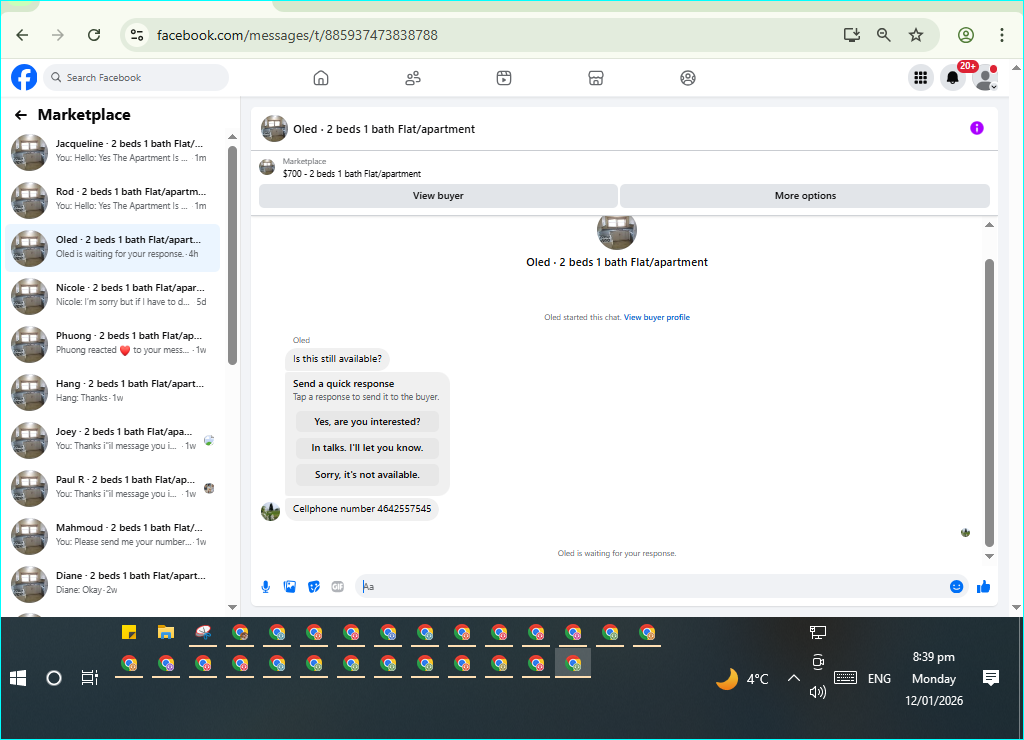Screen dimensions: 1024x740
Task: Click the back arrow beside Marketplace
Action: [21, 115]
